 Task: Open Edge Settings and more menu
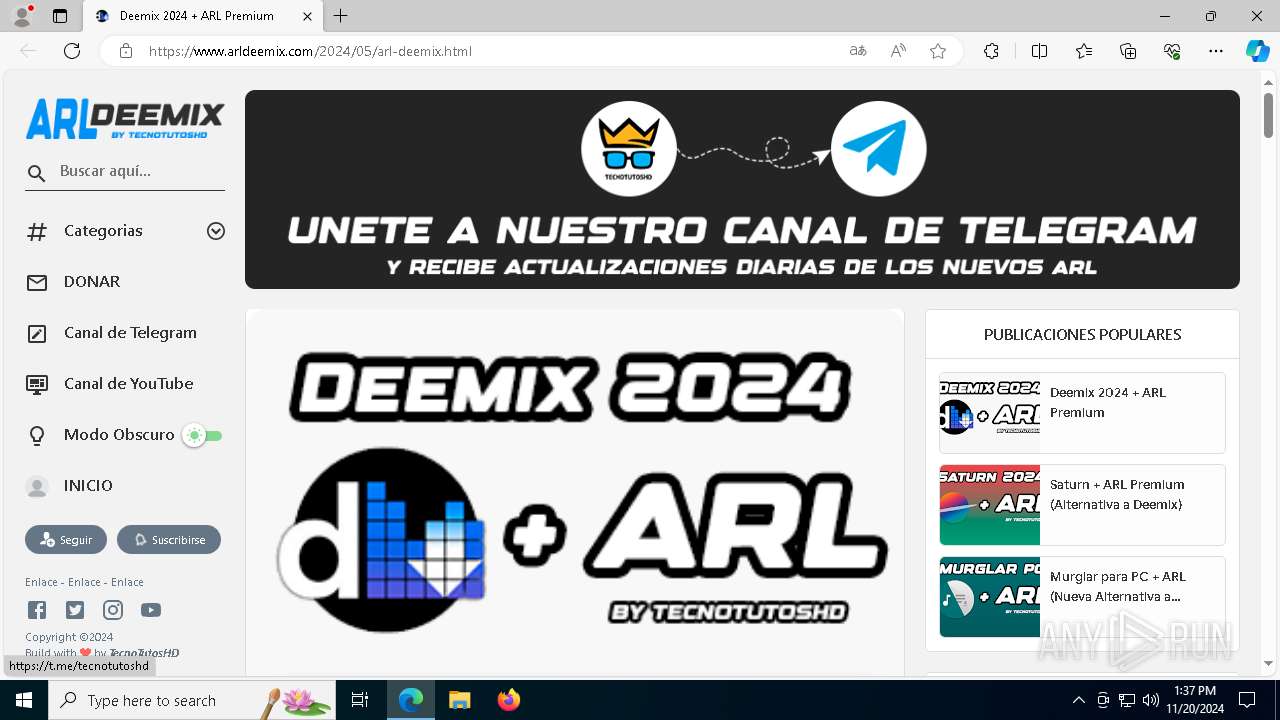coord(1216,51)
